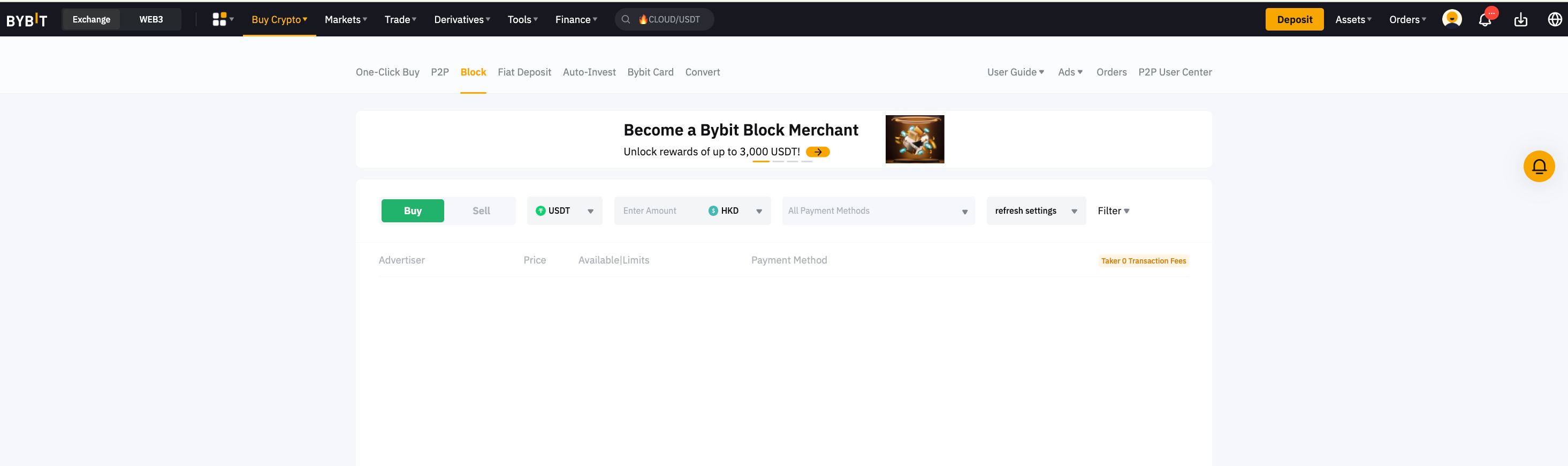1568x466 pixels.
Task: Click the yellow Deposit button
Action: [x=1294, y=19]
